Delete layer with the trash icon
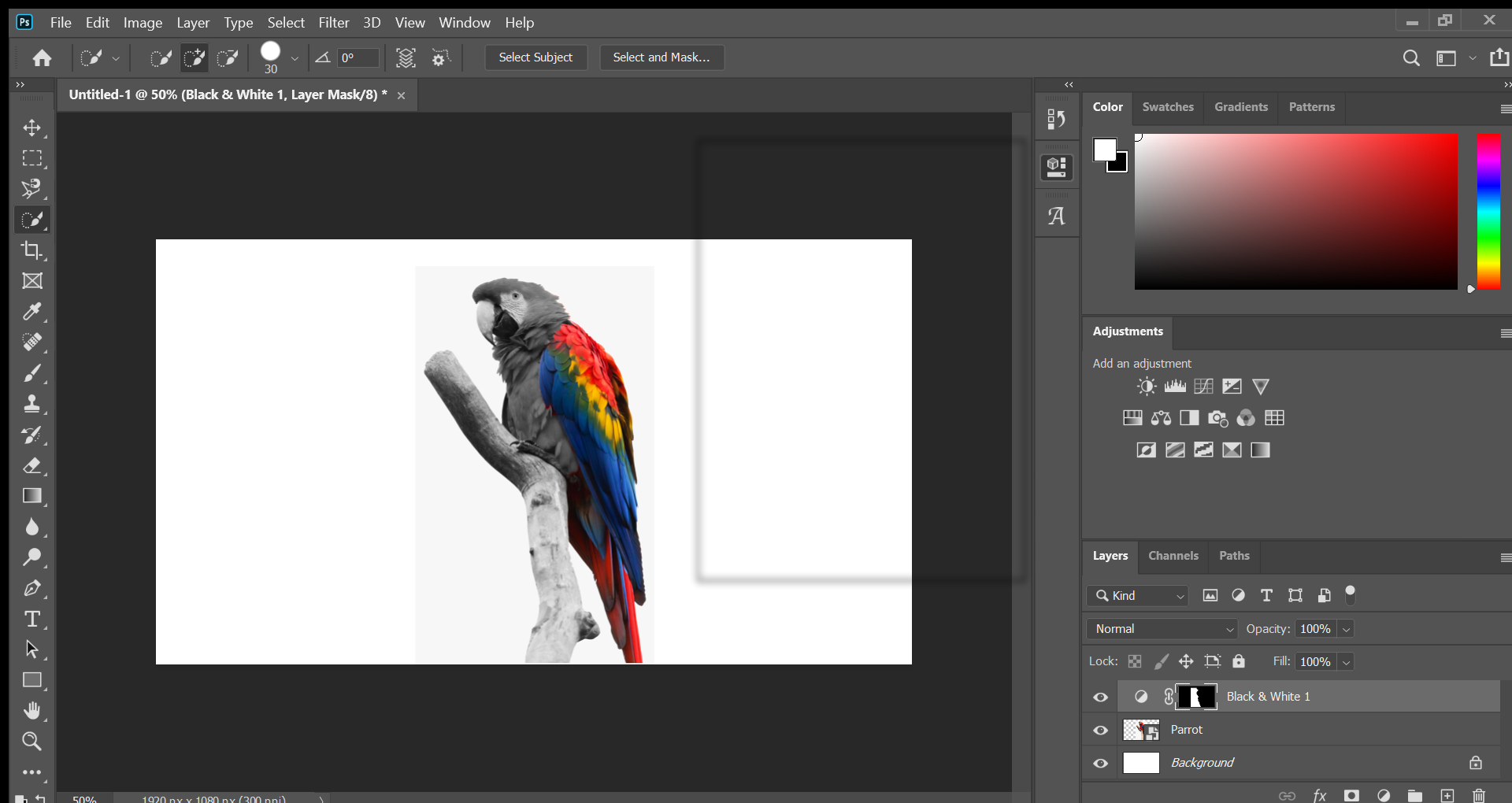The height and width of the screenshot is (803, 1512). [1478, 796]
